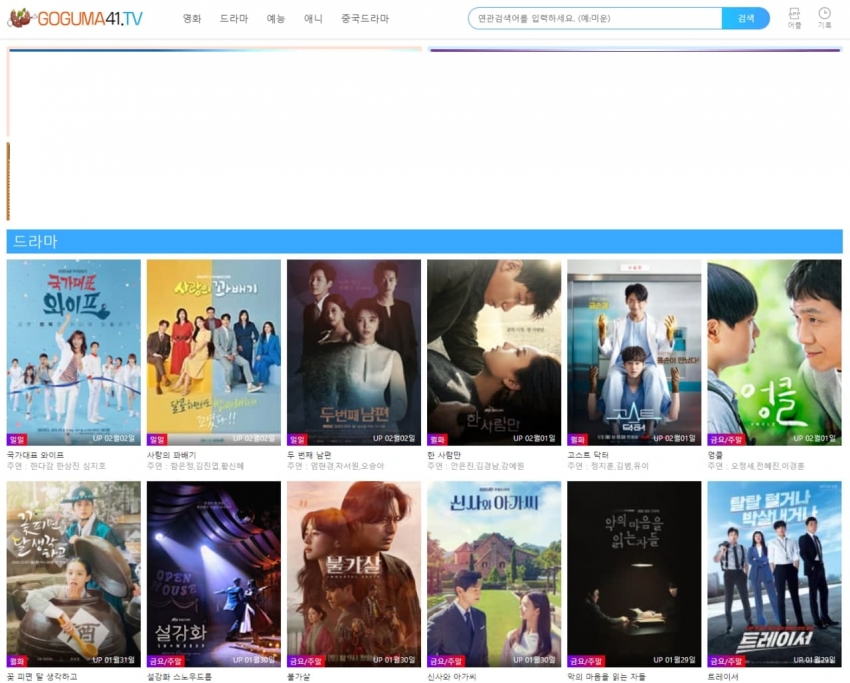The height and width of the screenshot is (683, 850).
Task: Open the 고스트 닥터 poster thumbnail
Action: coord(634,352)
